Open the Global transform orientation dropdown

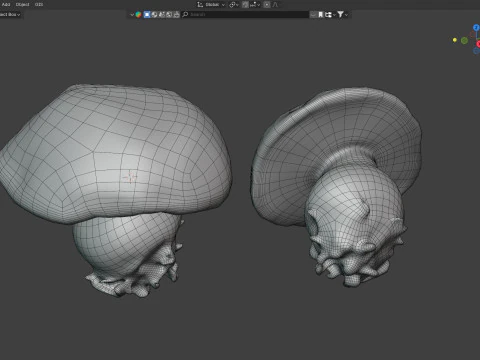pyautogui.click(x=211, y=5)
